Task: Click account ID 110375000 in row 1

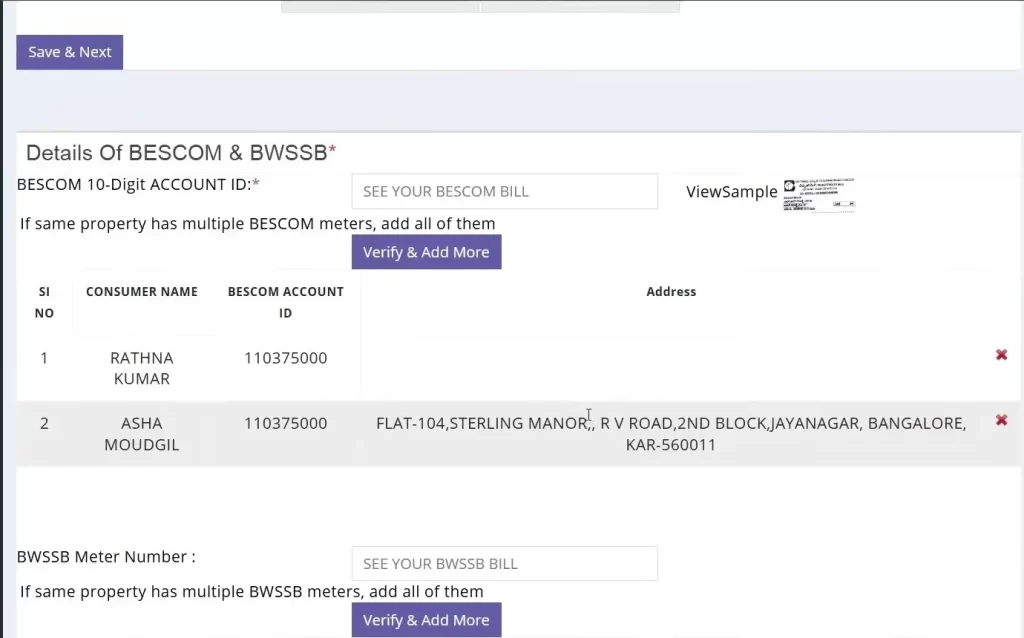Action: [x=285, y=358]
